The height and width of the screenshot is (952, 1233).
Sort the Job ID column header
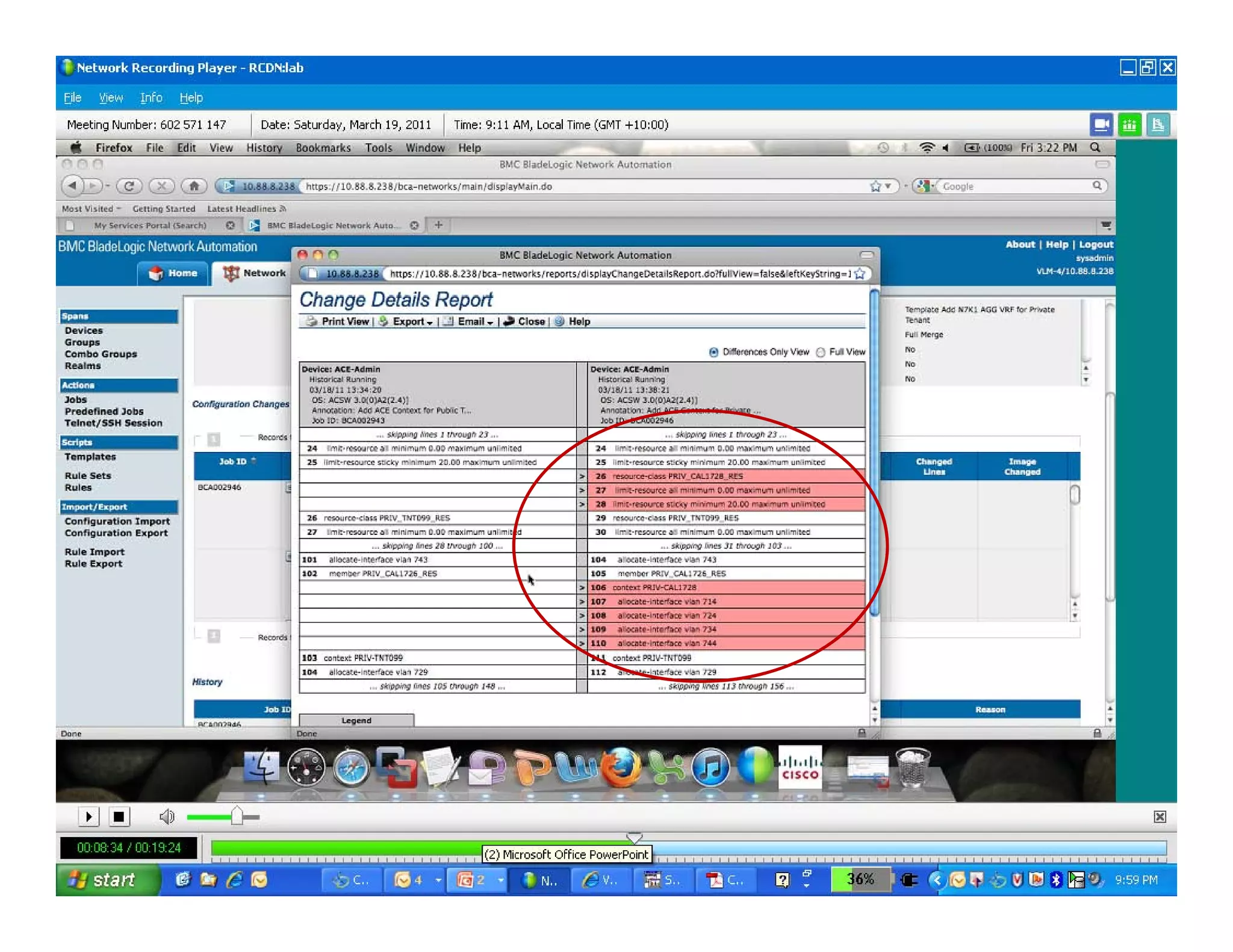tap(237, 462)
